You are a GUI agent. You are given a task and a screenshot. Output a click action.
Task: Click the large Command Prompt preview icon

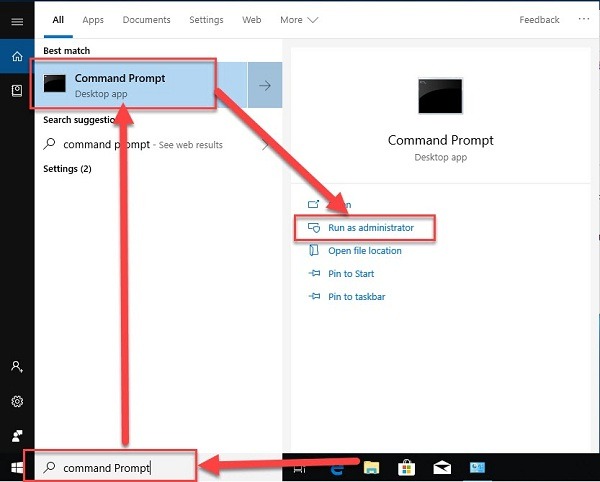[440, 96]
